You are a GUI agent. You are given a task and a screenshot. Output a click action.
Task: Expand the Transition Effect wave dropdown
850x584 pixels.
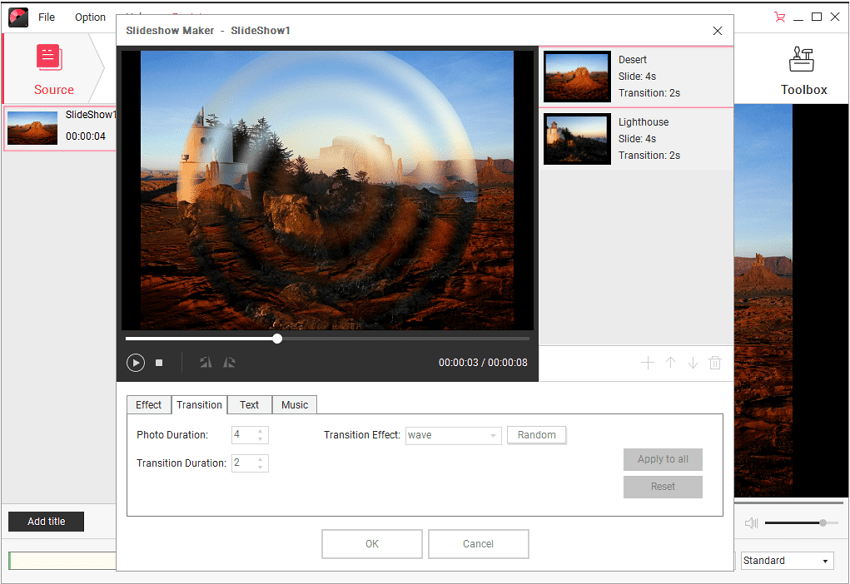click(494, 436)
